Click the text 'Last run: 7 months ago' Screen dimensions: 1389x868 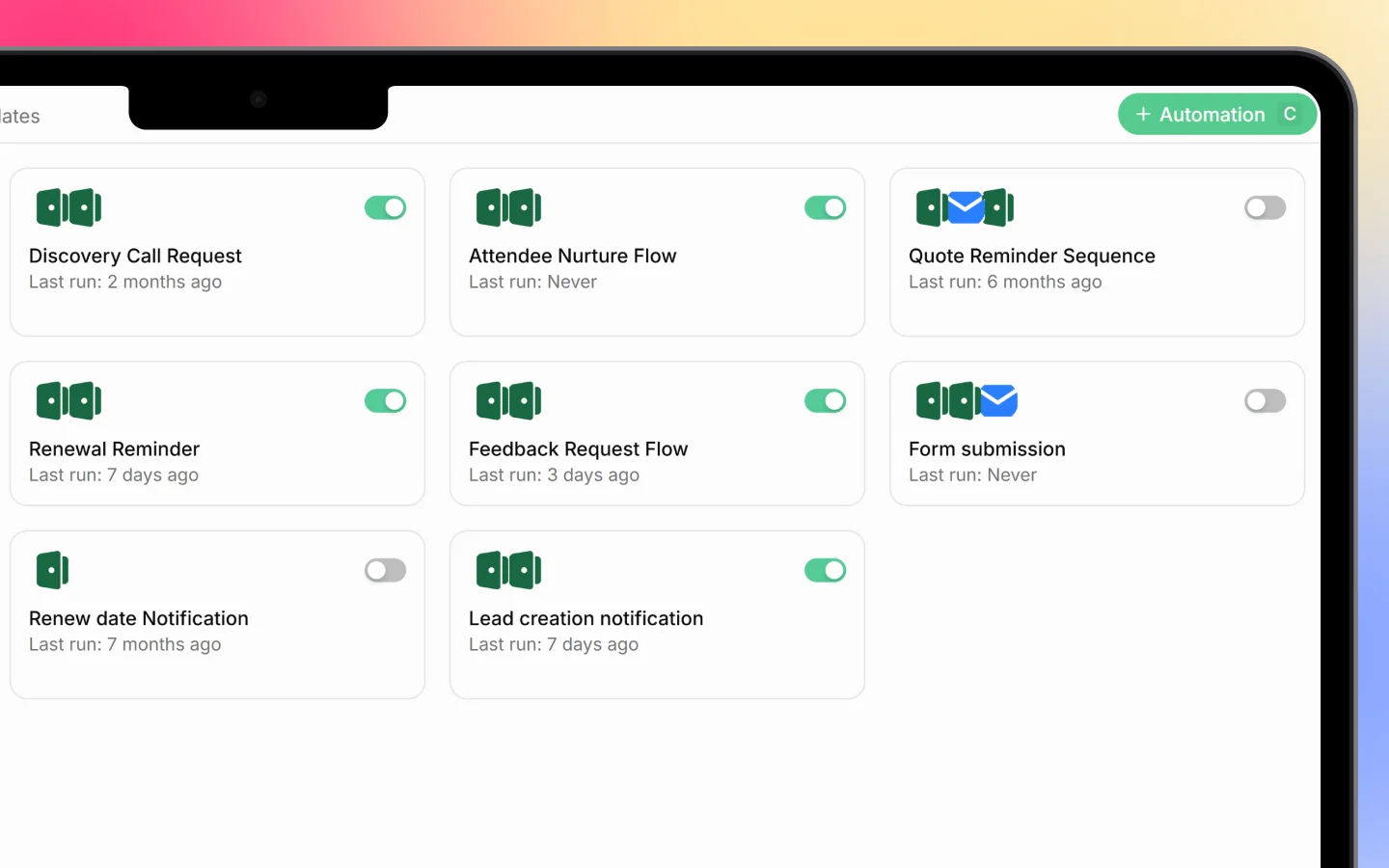point(125,644)
